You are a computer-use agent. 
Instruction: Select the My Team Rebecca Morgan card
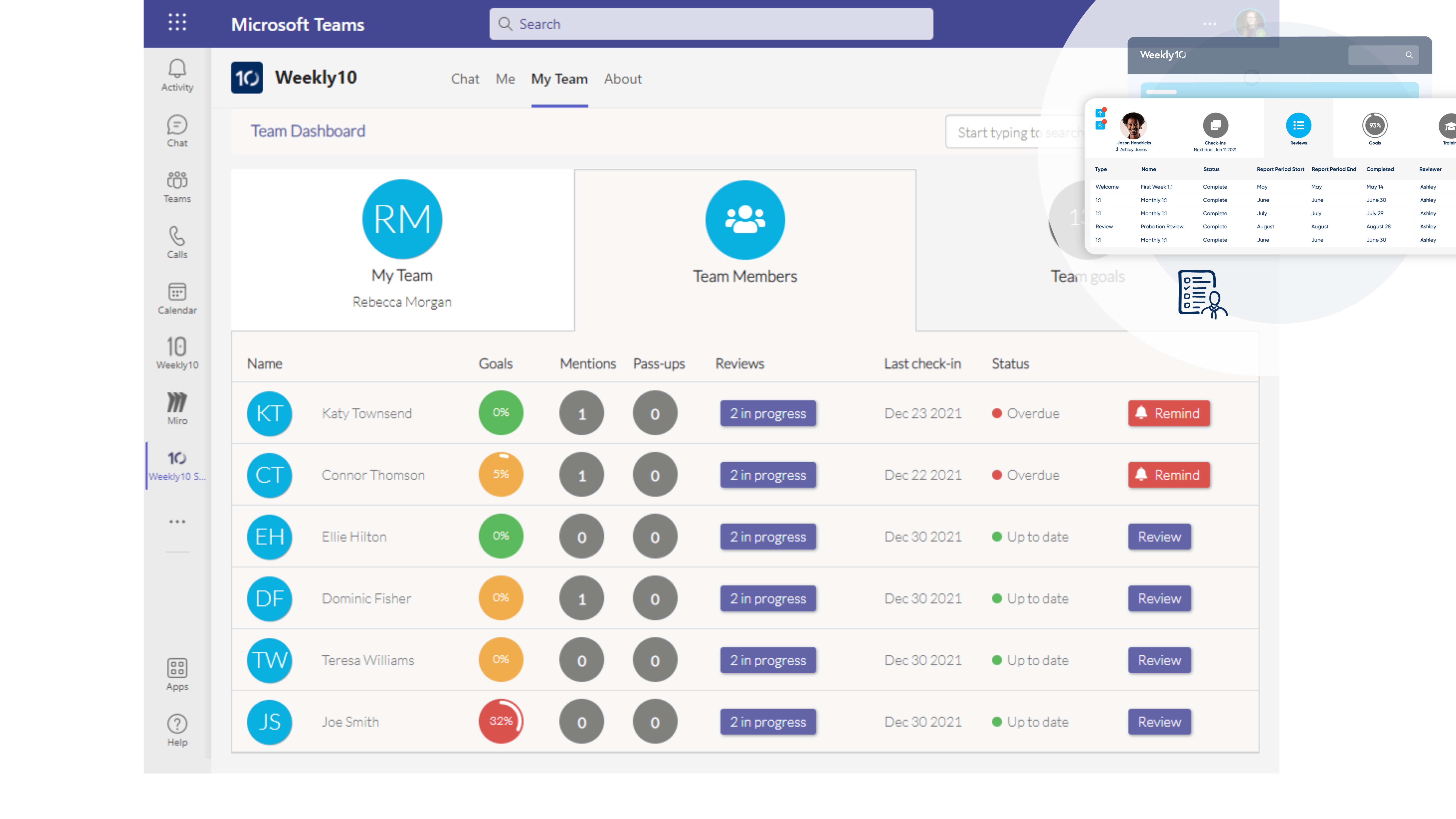pyautogui.click(x=402, y=250)
